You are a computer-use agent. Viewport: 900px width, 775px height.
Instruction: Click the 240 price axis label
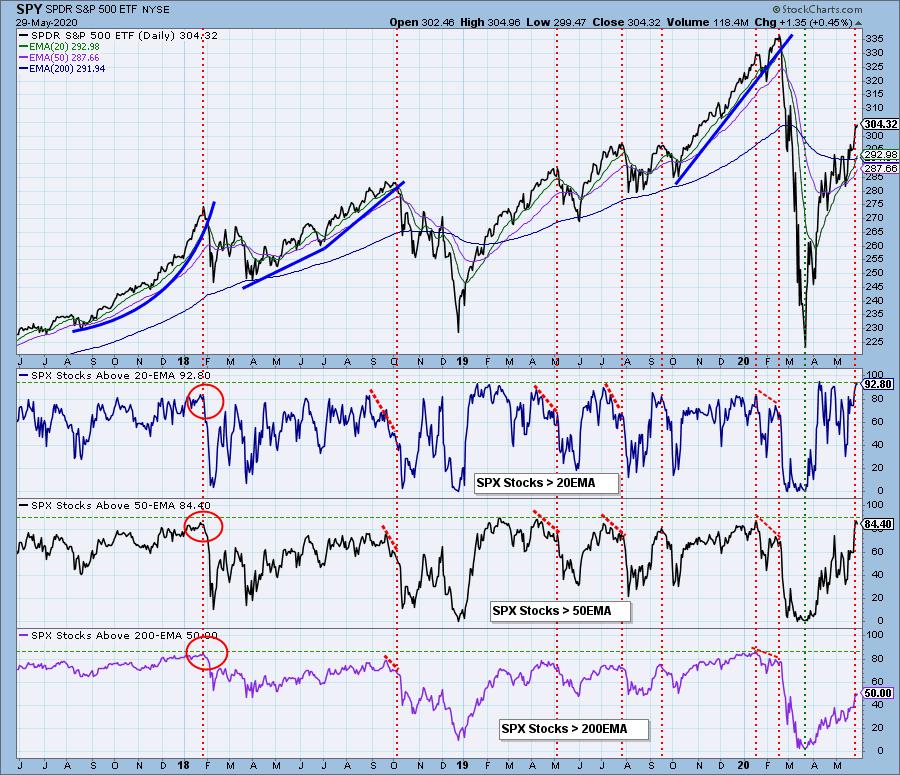tap(874, 300)
